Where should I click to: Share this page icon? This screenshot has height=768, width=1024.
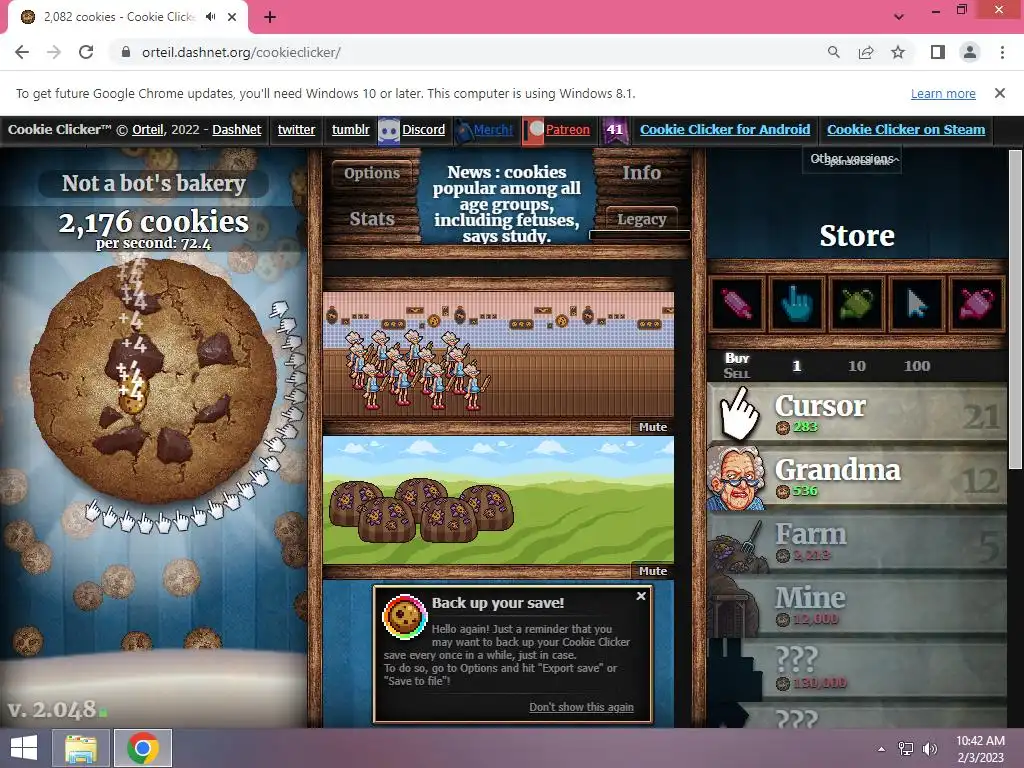coord(866,52)
